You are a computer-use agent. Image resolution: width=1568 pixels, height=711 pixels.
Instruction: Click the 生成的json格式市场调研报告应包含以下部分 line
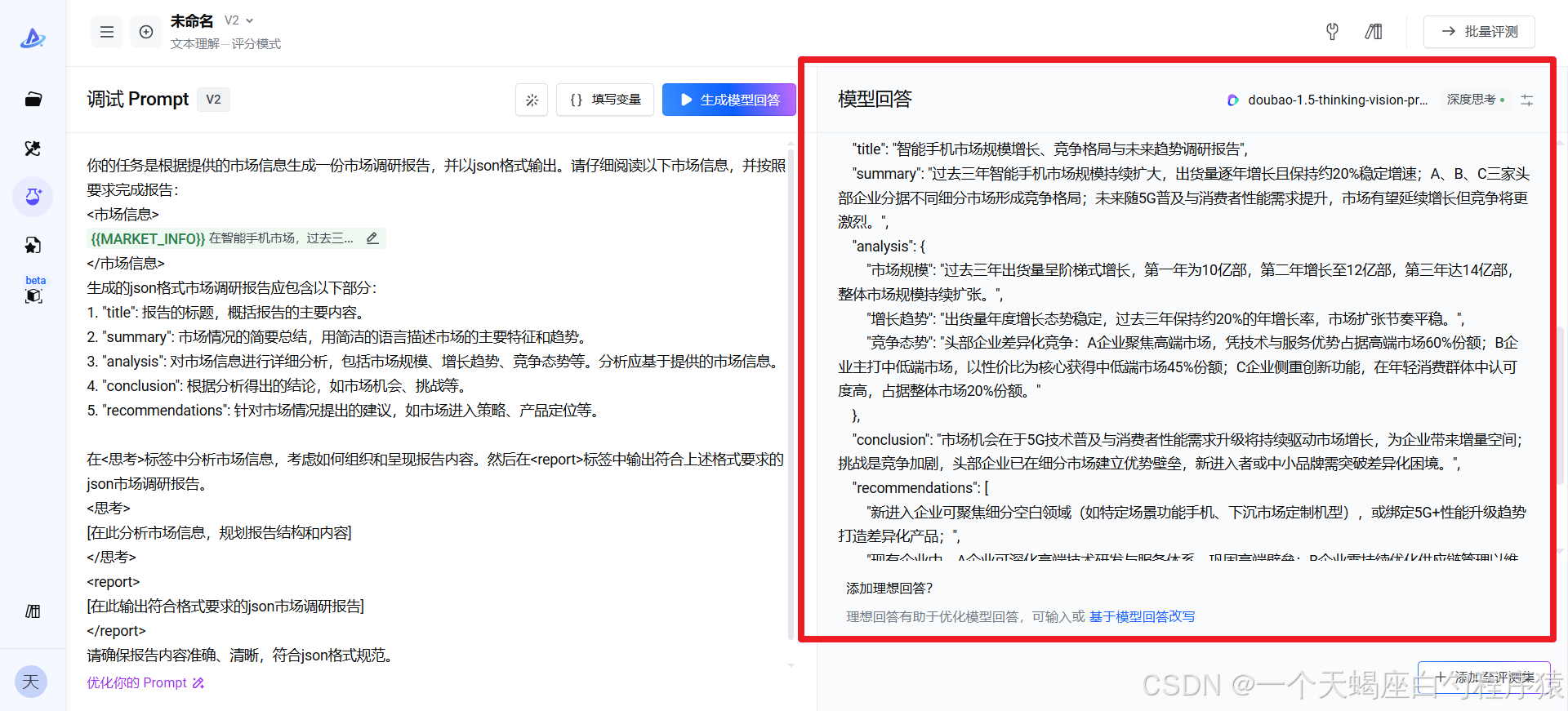click(232, 288)
